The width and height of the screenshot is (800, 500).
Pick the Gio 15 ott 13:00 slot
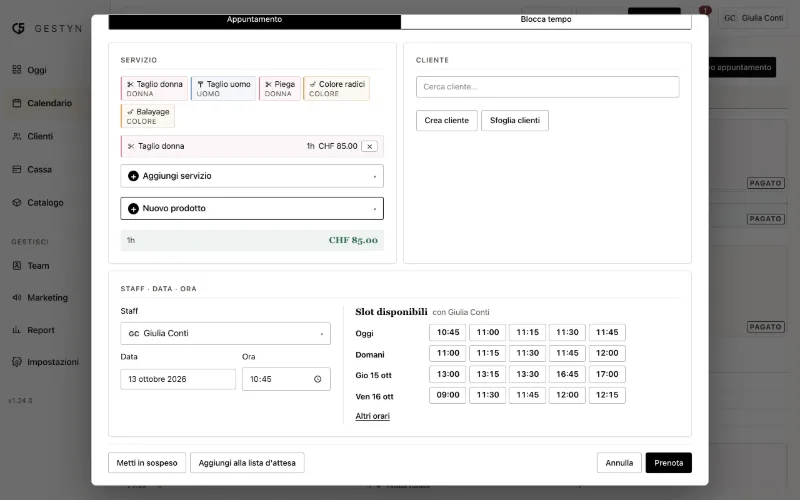pyautogui.click(x=447, y=374)
